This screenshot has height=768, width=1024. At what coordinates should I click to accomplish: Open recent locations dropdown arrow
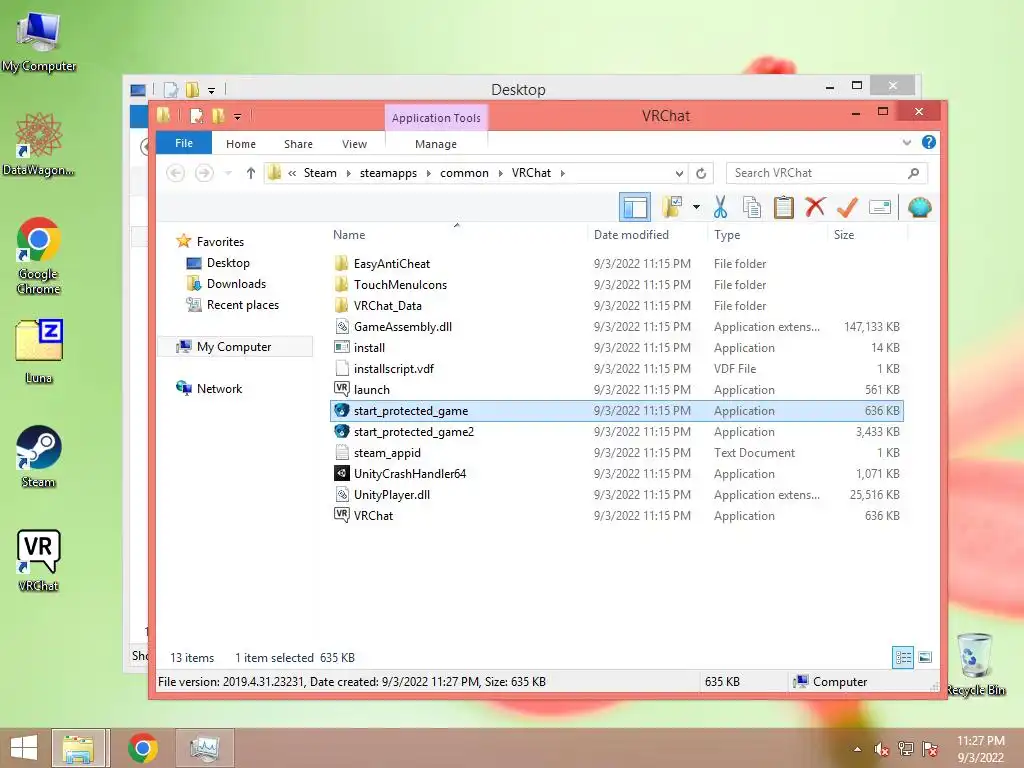click(228, 173)
